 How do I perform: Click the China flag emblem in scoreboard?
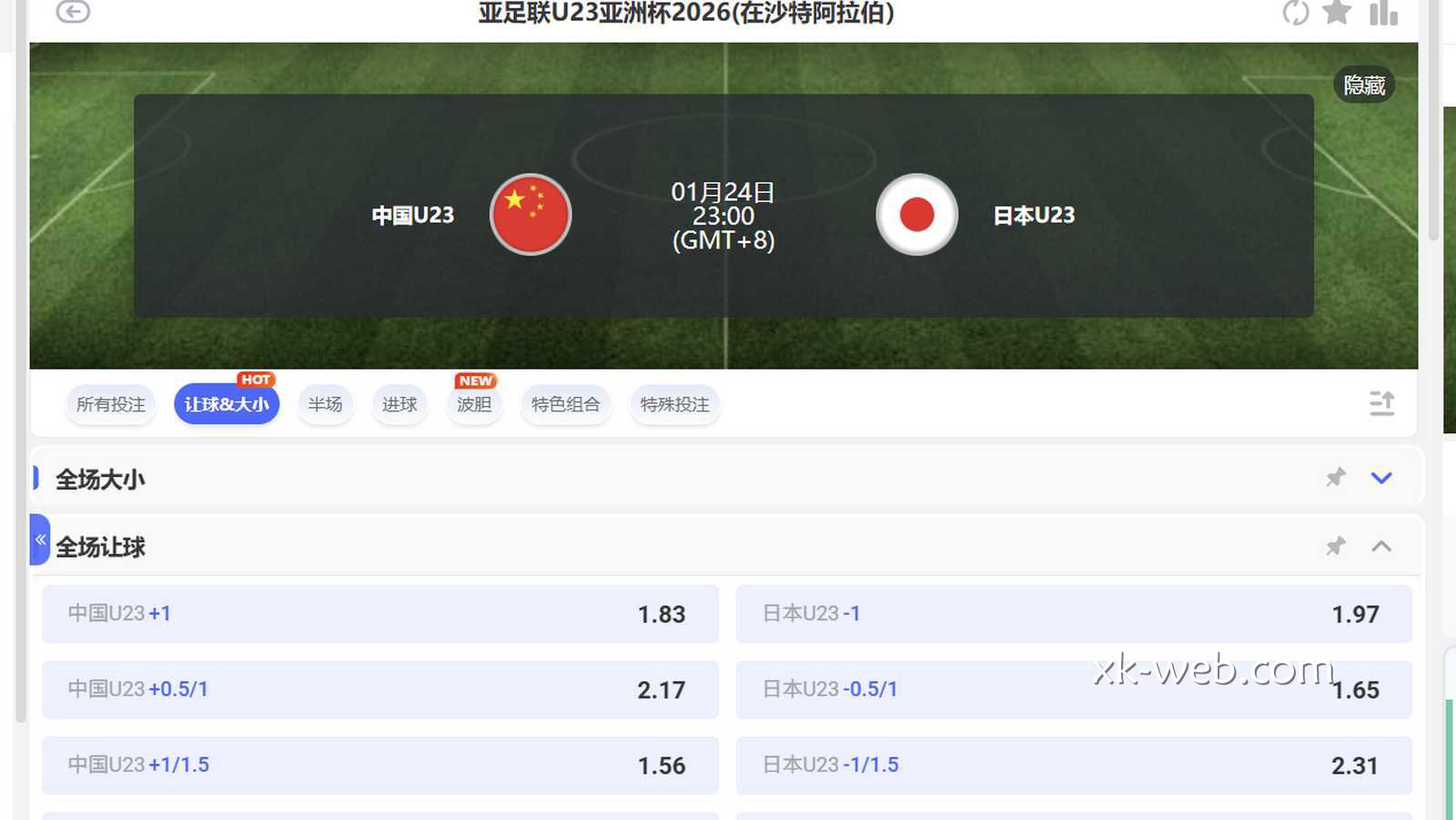(531, 214)
